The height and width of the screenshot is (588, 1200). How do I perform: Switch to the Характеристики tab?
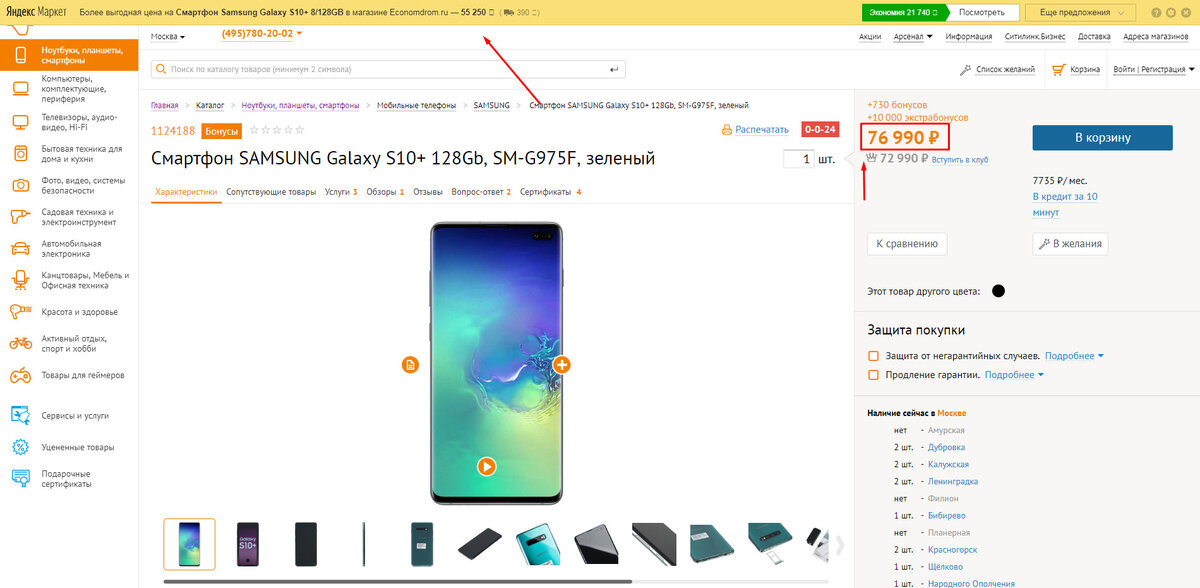186,191
